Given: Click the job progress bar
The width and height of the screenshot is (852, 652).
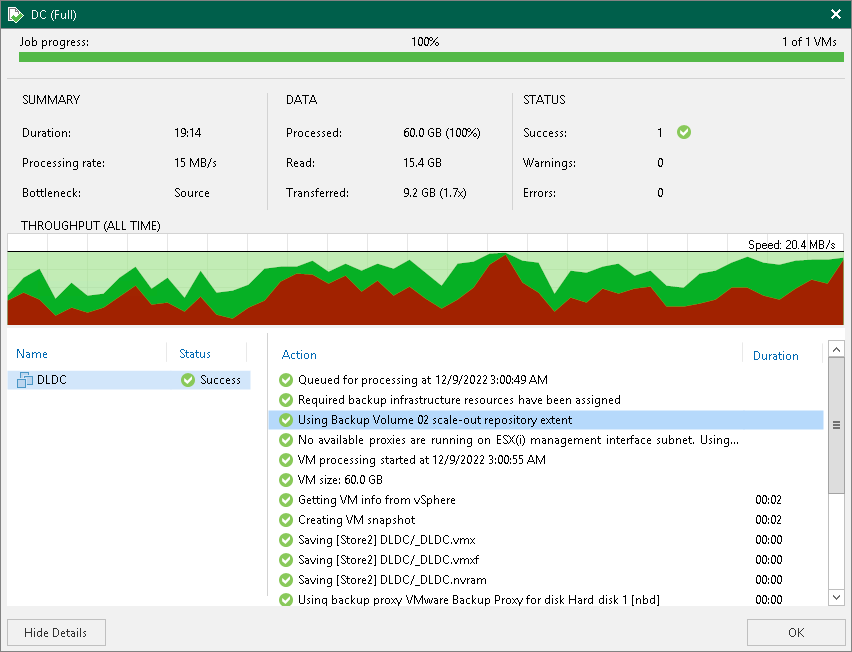Looking at the screenshot, I should pyautogui.click(x=426, y=58).
